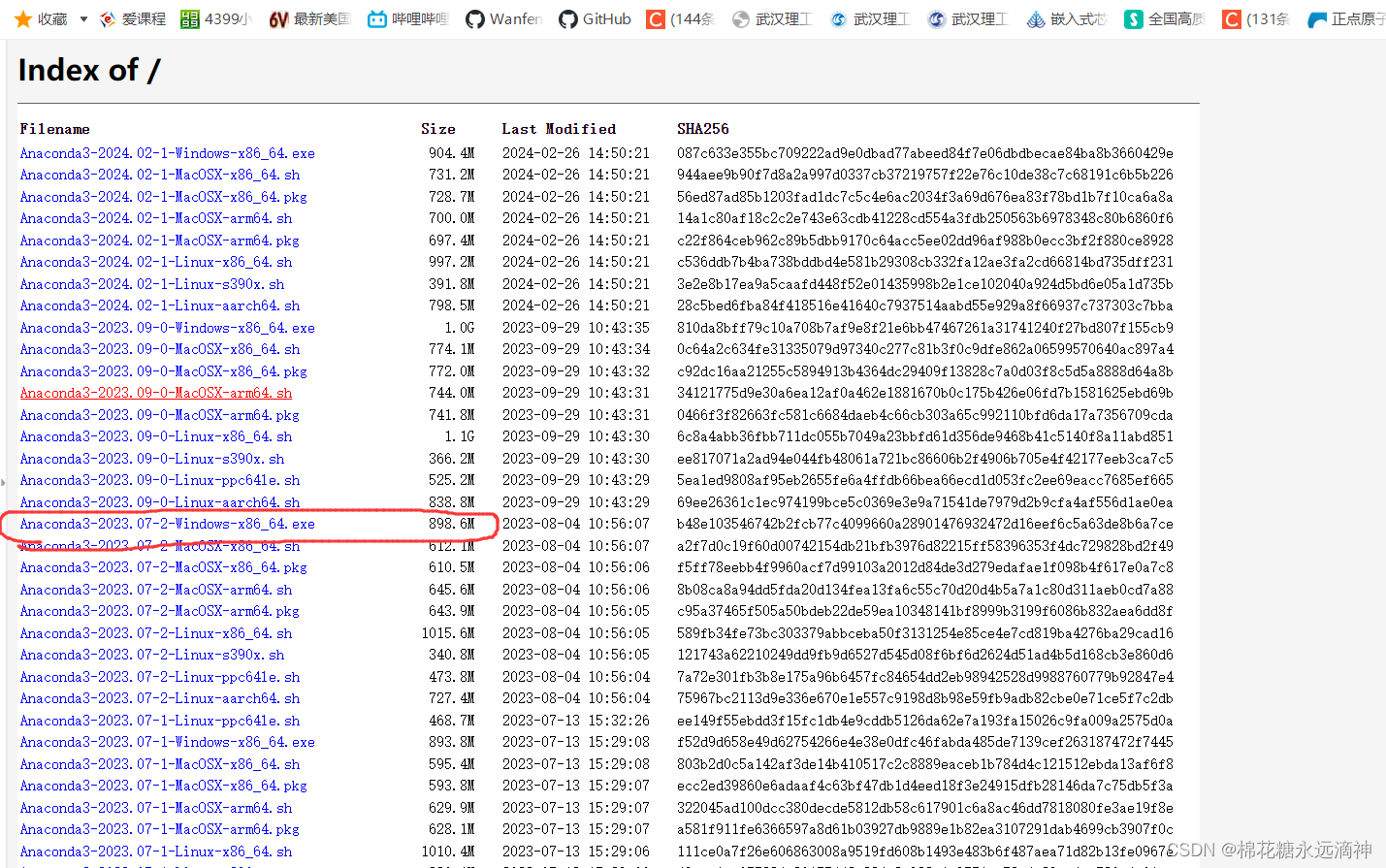Expand the favorites dropdown arrow next to 收藏
1386x868 pixels.
(x=83, y=19)
